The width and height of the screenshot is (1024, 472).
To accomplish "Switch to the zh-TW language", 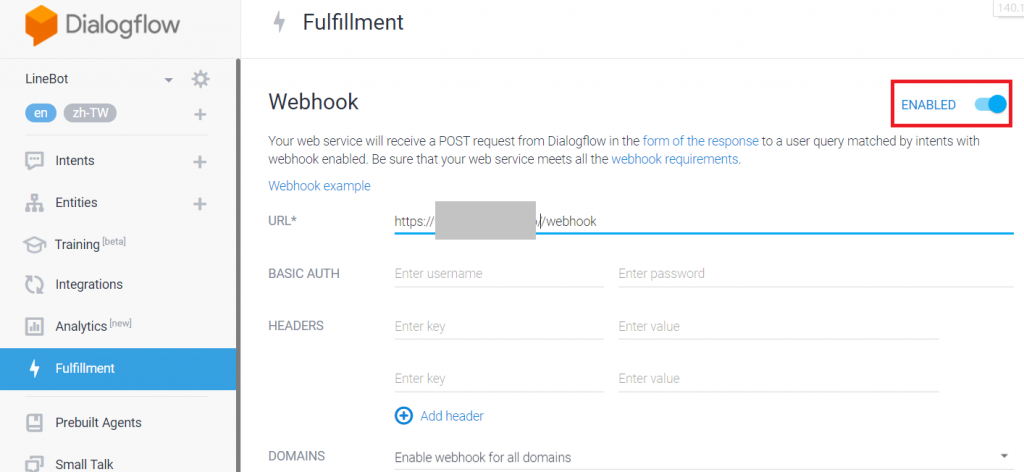I will (x=90, y=113).
